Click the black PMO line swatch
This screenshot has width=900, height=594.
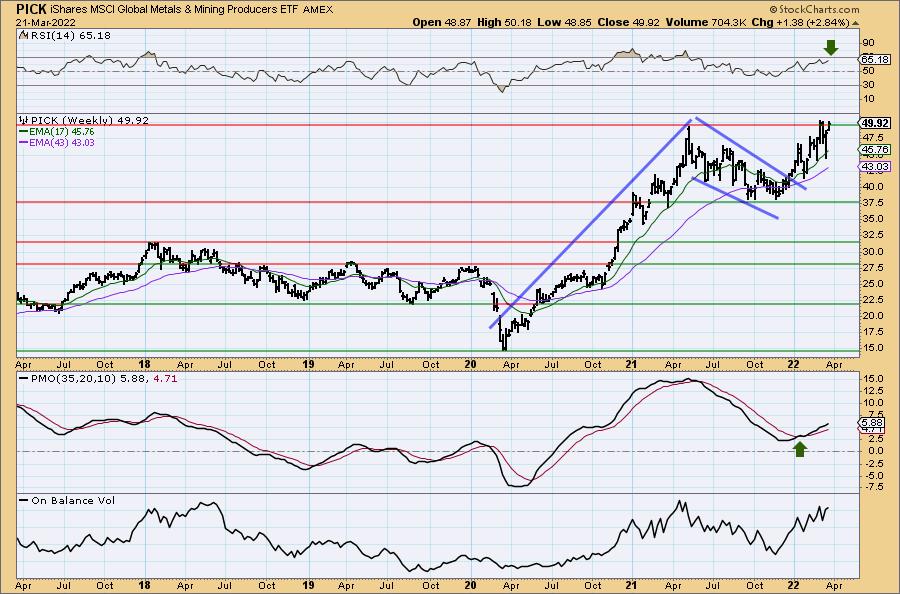[x=24, y=379]
